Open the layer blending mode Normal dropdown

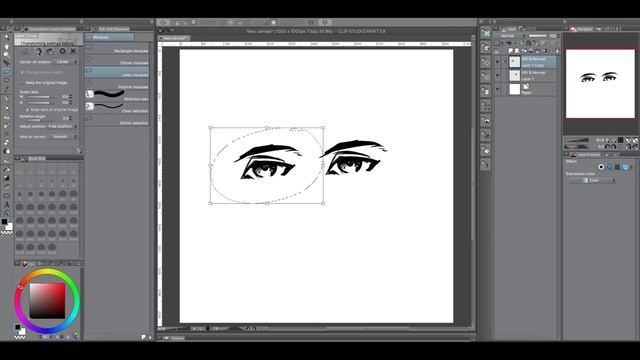[x=510, y=36]
